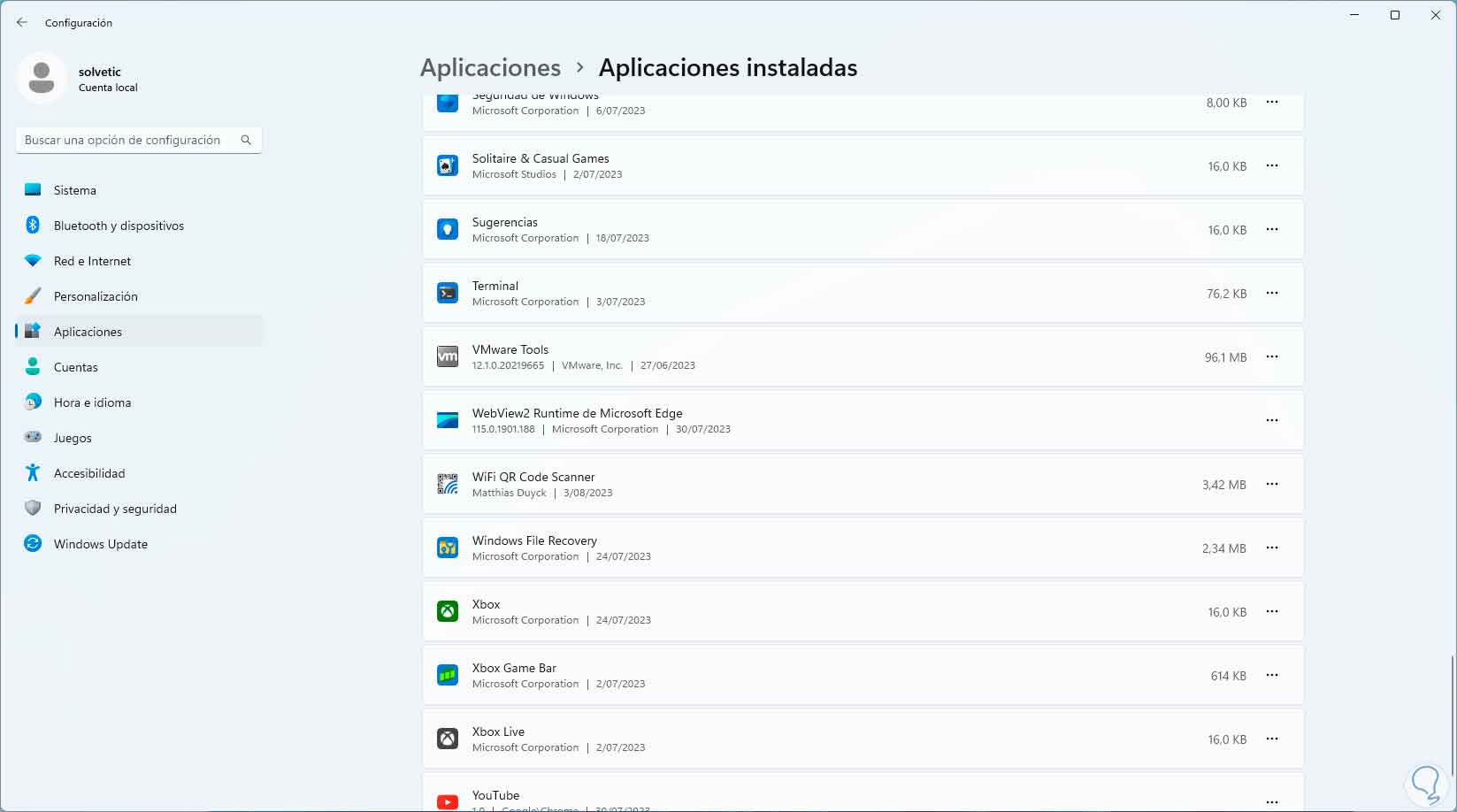Image resolution: width=1457 pixels, height=812 pixels.
Task: Click the Accesibilidad figure icon
Action: (x=33, y=473)
